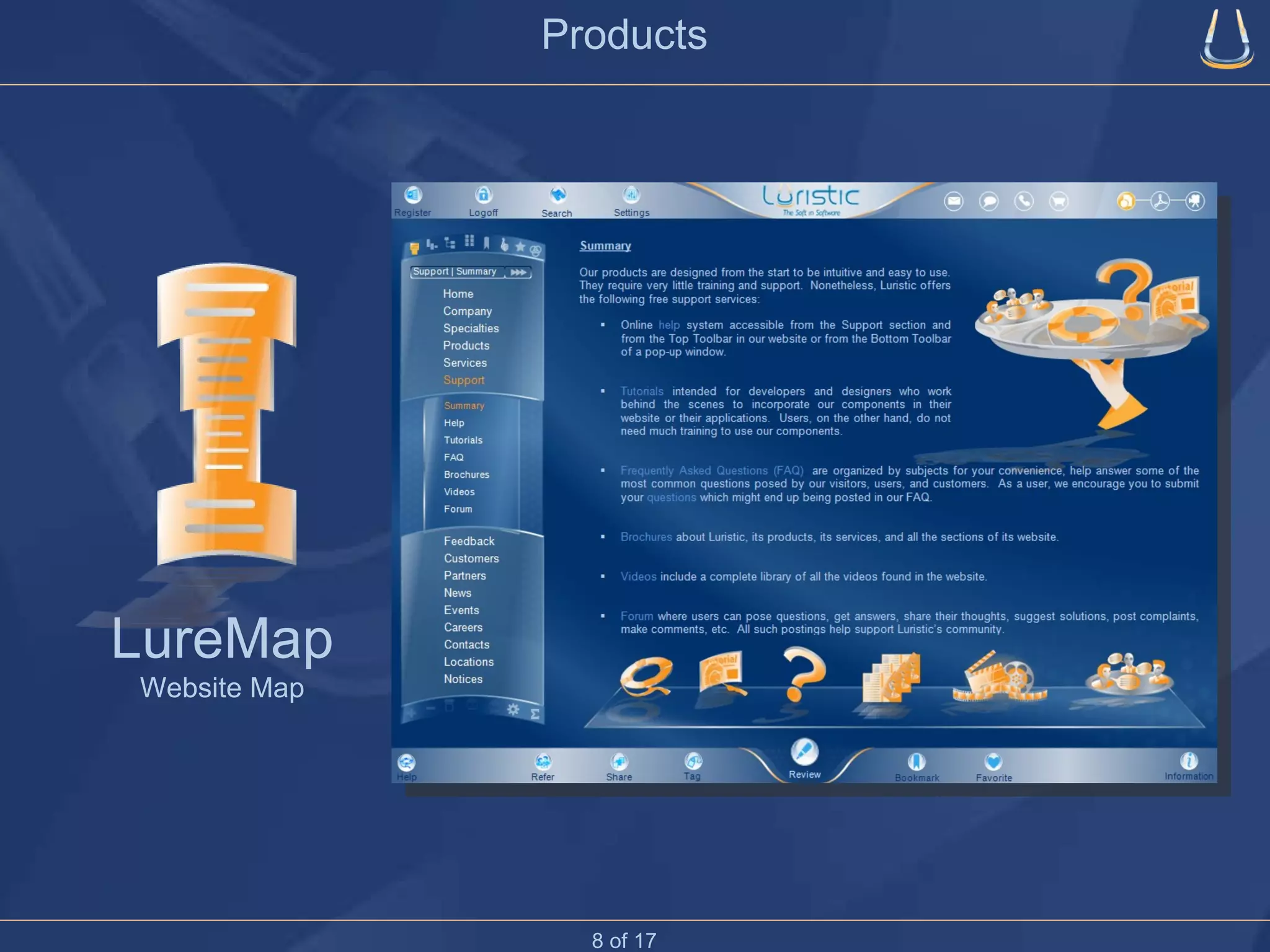Image resolution: width=1270 pixels, height=952 pixels.
Task: Click the triple-arrow button beside Support | Summary
Action: [x=518, y=272]
